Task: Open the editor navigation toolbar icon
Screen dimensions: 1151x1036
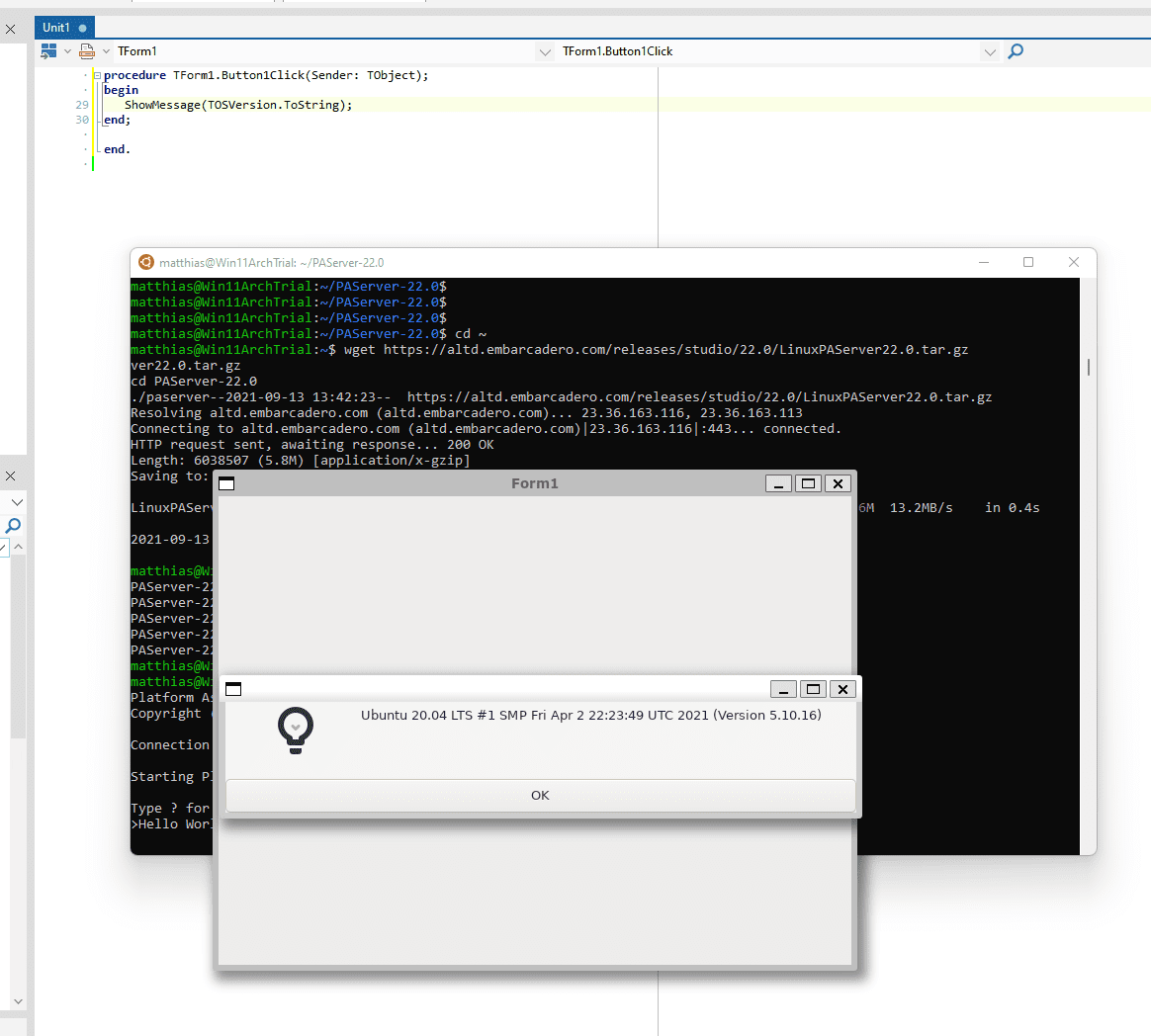Action: pyautogui.click(x=48, y=51)
